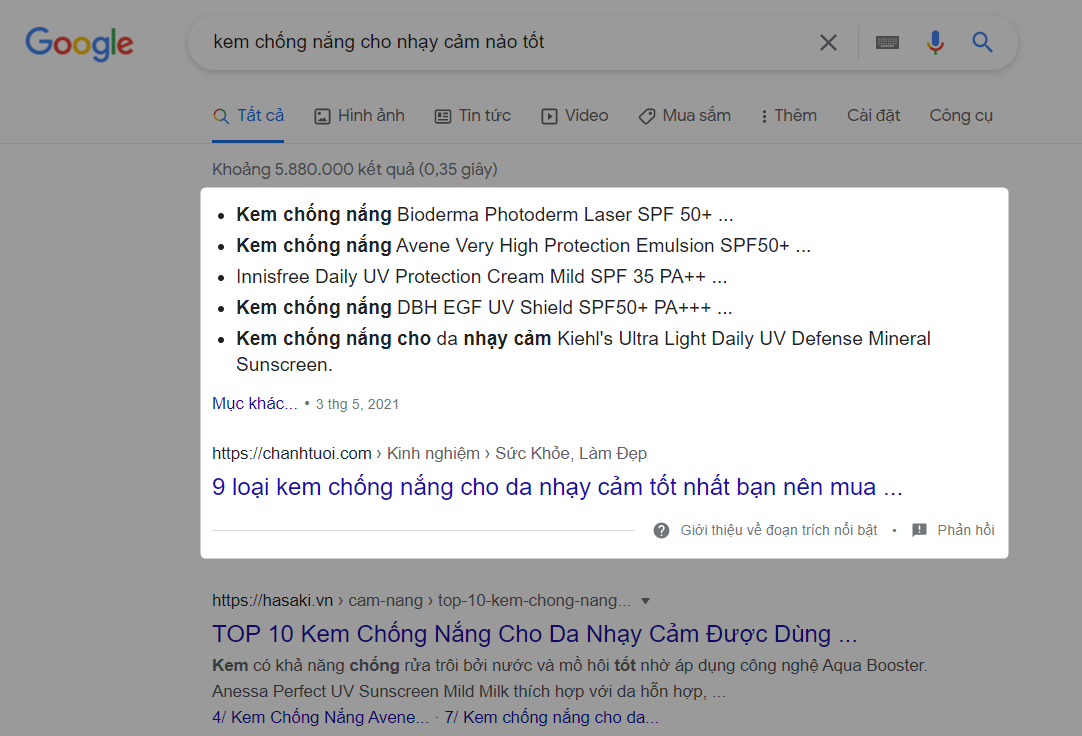Open '7/ Kem chống nắng cho da...' sitelink
This screenshot has height=736, width=1082.
(551, 717)
